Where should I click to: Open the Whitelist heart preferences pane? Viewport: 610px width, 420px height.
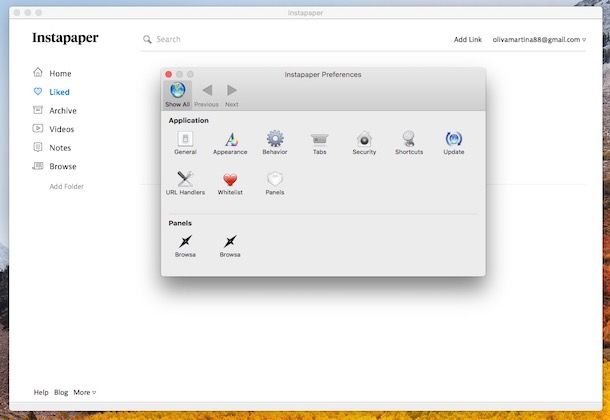[x=230, y=183]
